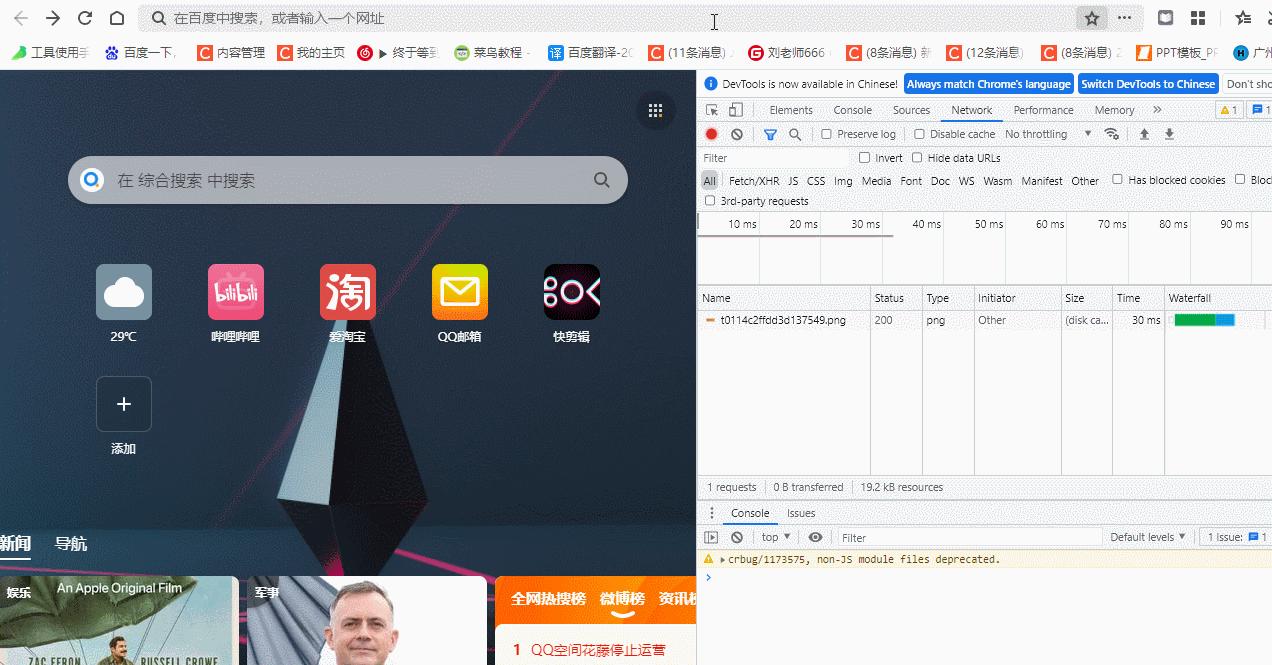
Task: Tick the 3rd-party requests checkbox
Action: pyautogui.click(x=710, y=201)
